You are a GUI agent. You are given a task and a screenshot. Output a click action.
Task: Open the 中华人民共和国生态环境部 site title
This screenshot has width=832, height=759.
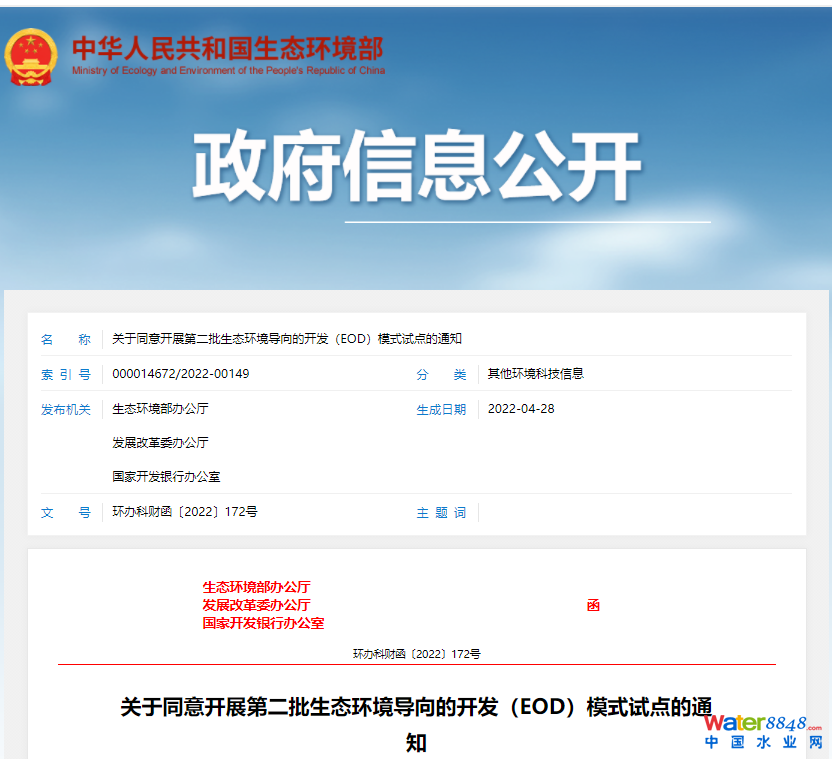click(227, 47)
